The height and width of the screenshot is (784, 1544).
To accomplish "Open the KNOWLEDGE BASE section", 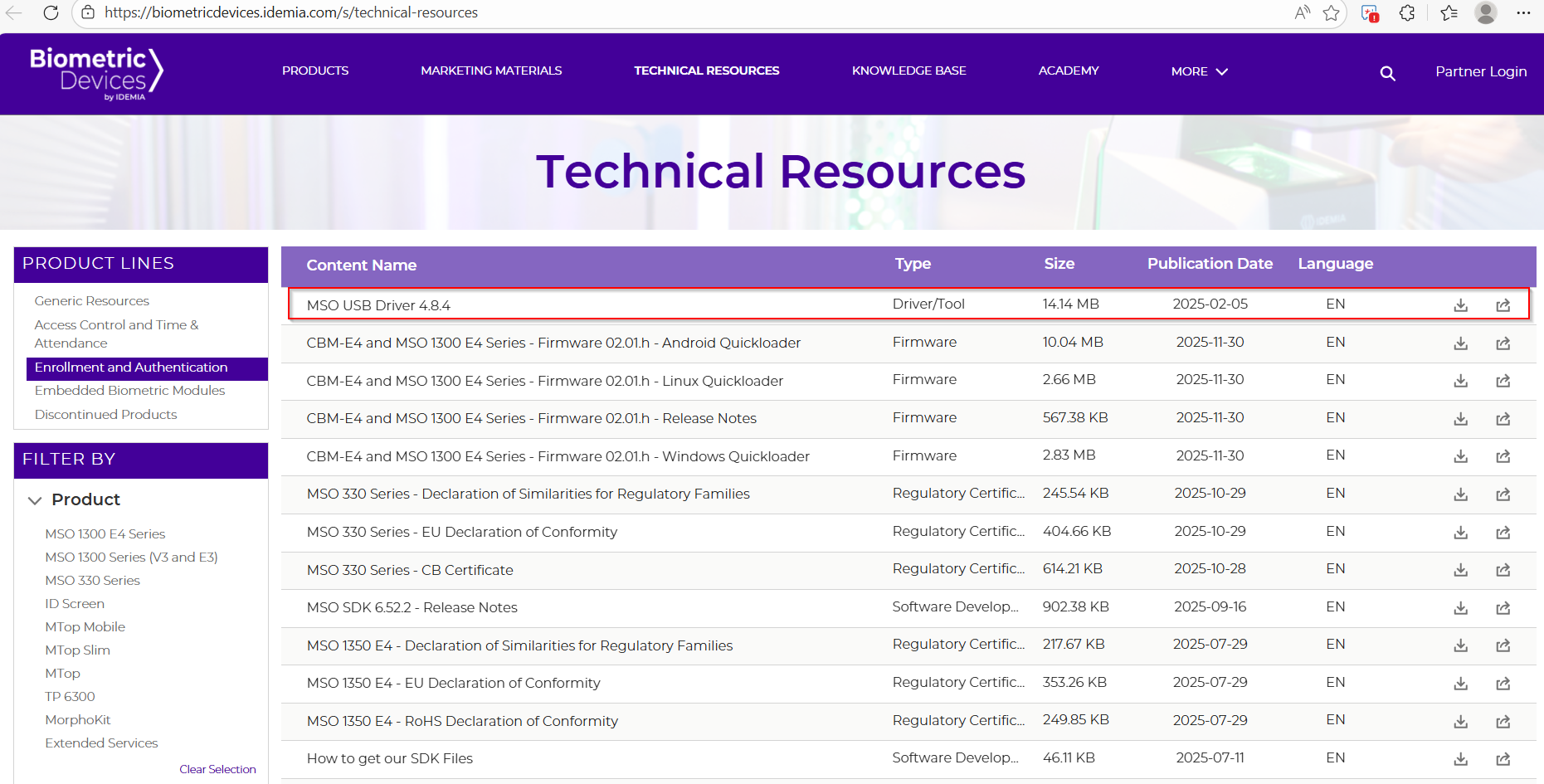I will [909, 71].
